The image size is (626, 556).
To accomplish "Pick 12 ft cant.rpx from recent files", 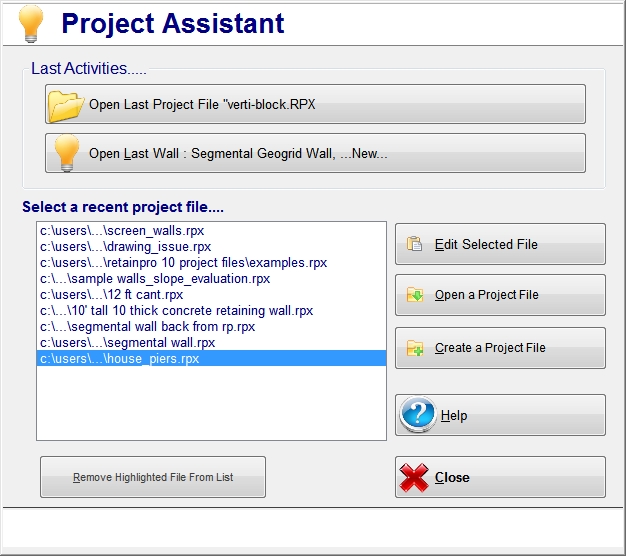I will tap(111, 295).
